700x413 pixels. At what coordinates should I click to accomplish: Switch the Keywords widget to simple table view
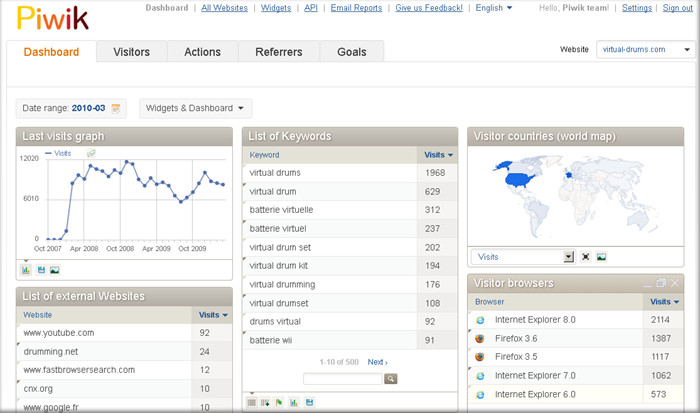[252, 402]
